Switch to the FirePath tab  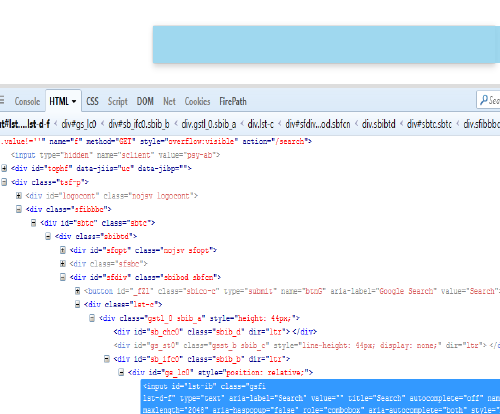click(x=233, y=101)
